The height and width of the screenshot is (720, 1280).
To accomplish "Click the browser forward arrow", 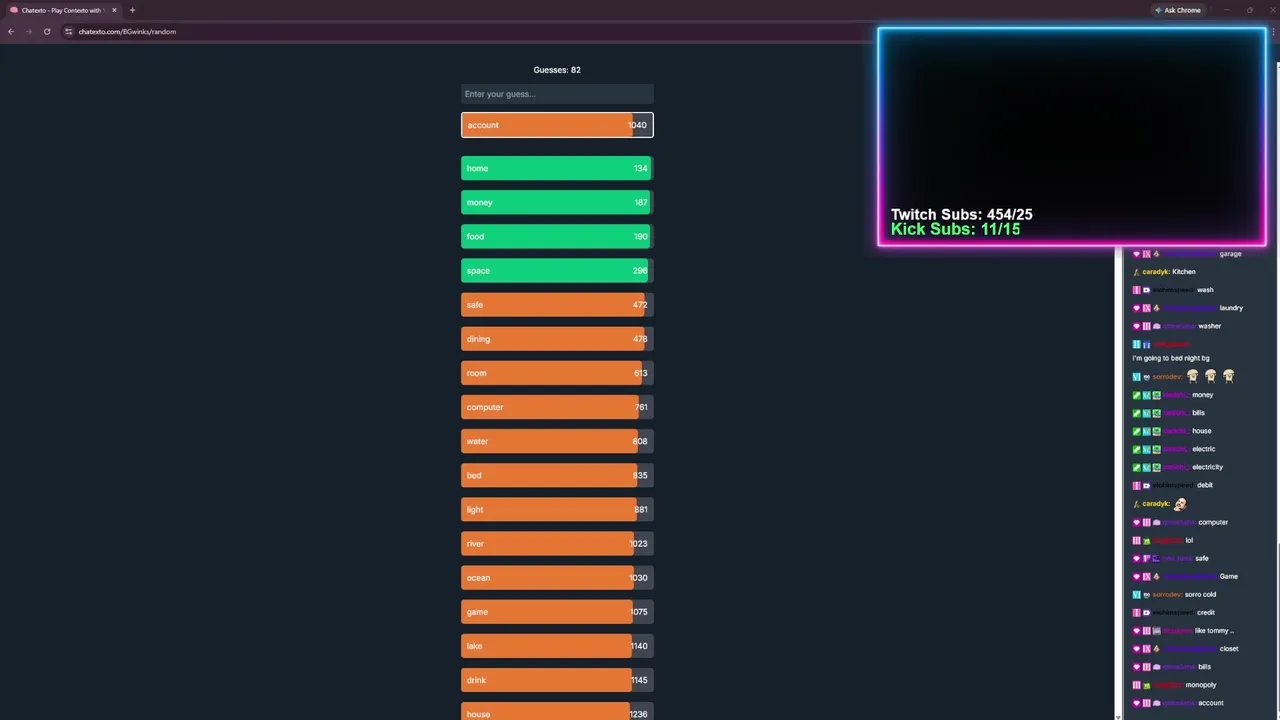I will tap(28, 31).
